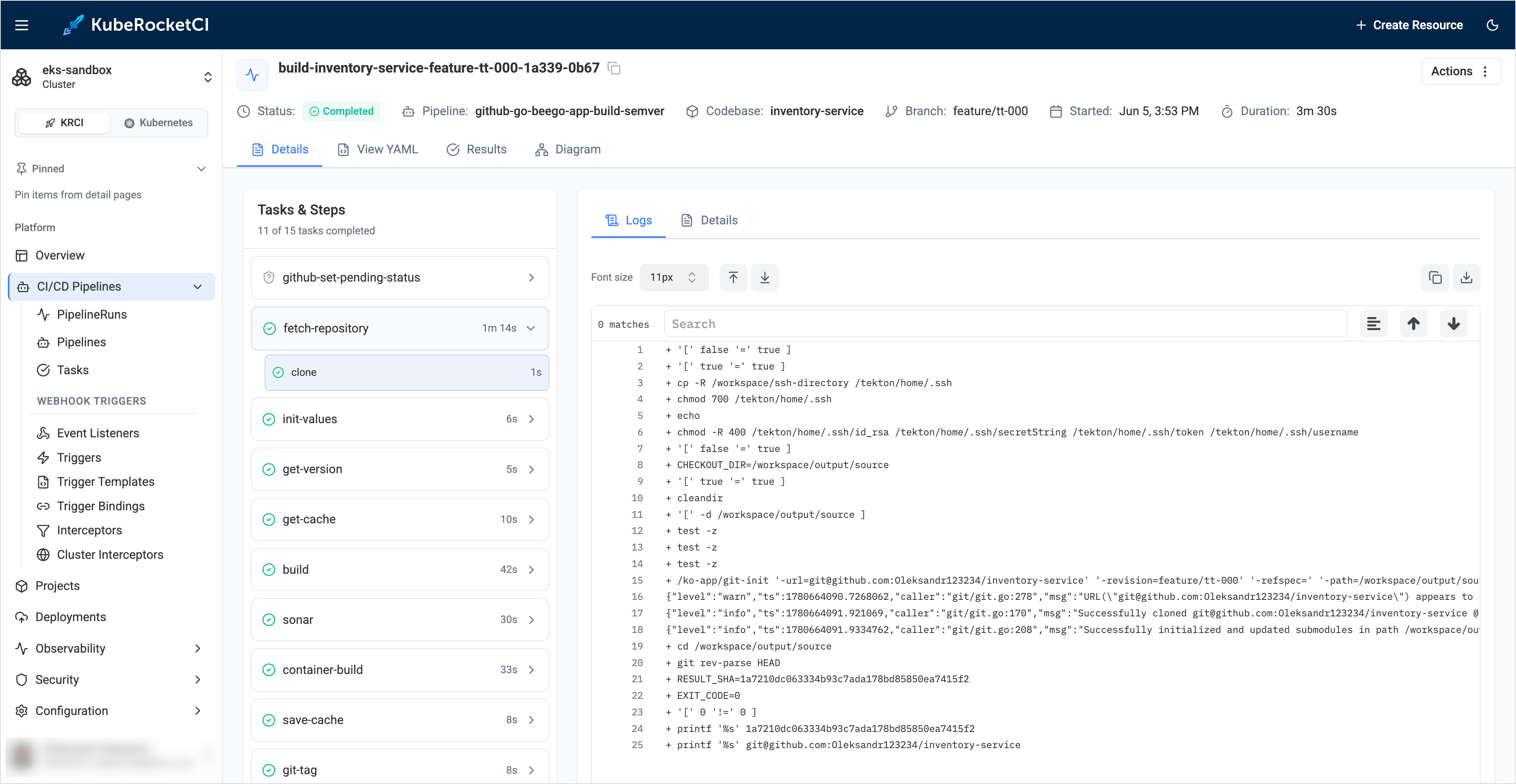Select the top Details tab
Screen dimensions: 1516x784
pyautogui.click(x=280, y=149)
